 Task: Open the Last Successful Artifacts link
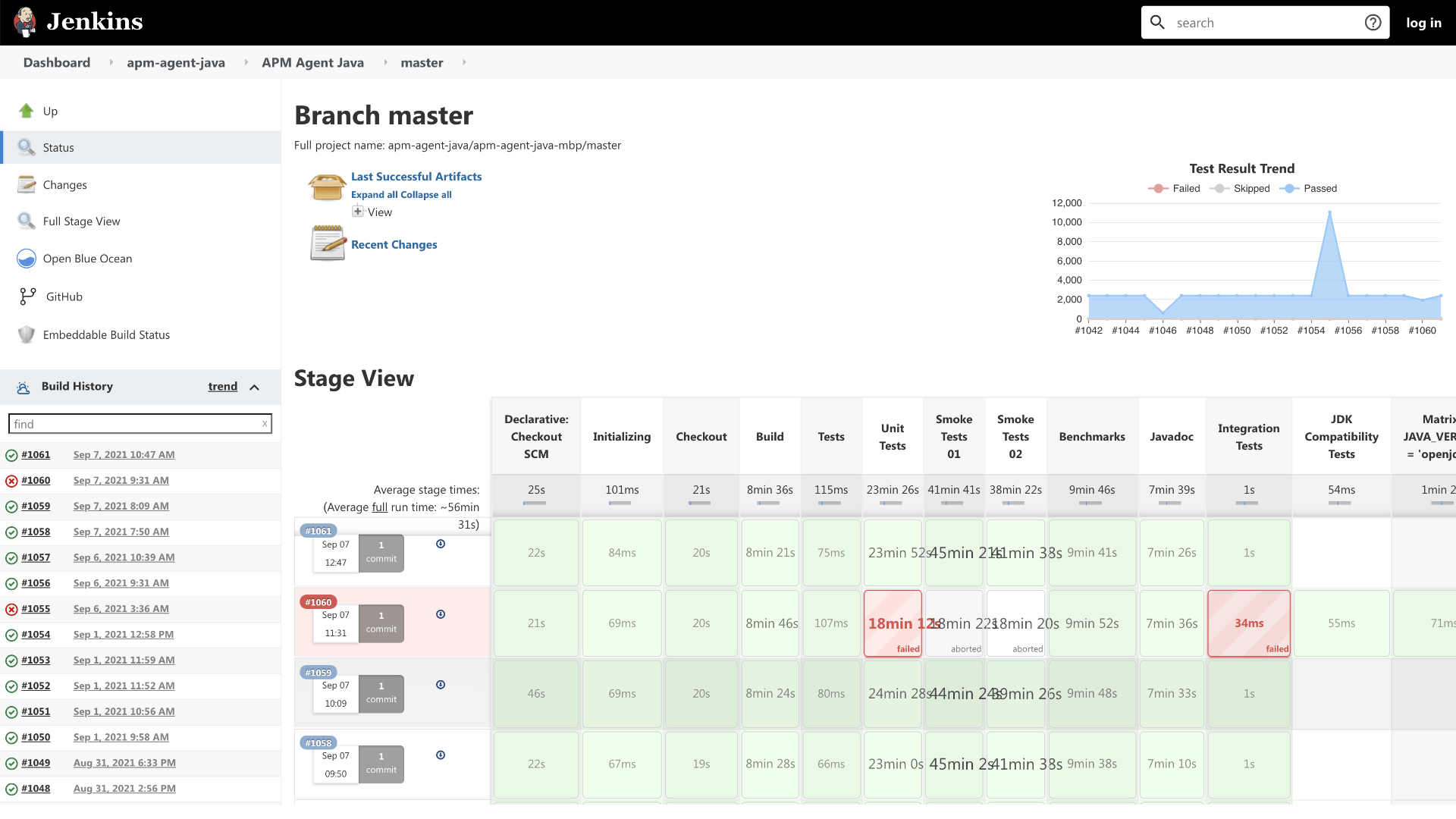pyautogui.click(x=416, y=176)
